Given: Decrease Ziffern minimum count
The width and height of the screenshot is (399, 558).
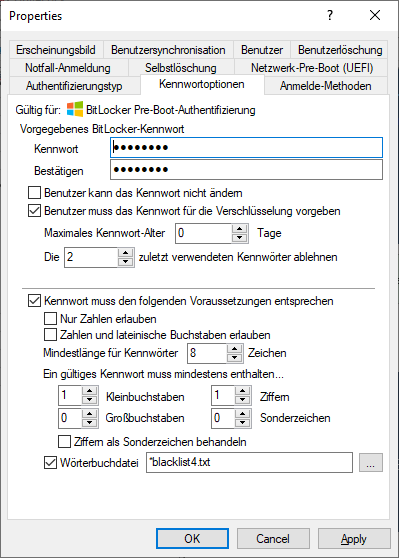Looking at the screenshot, I should [242, 400].
